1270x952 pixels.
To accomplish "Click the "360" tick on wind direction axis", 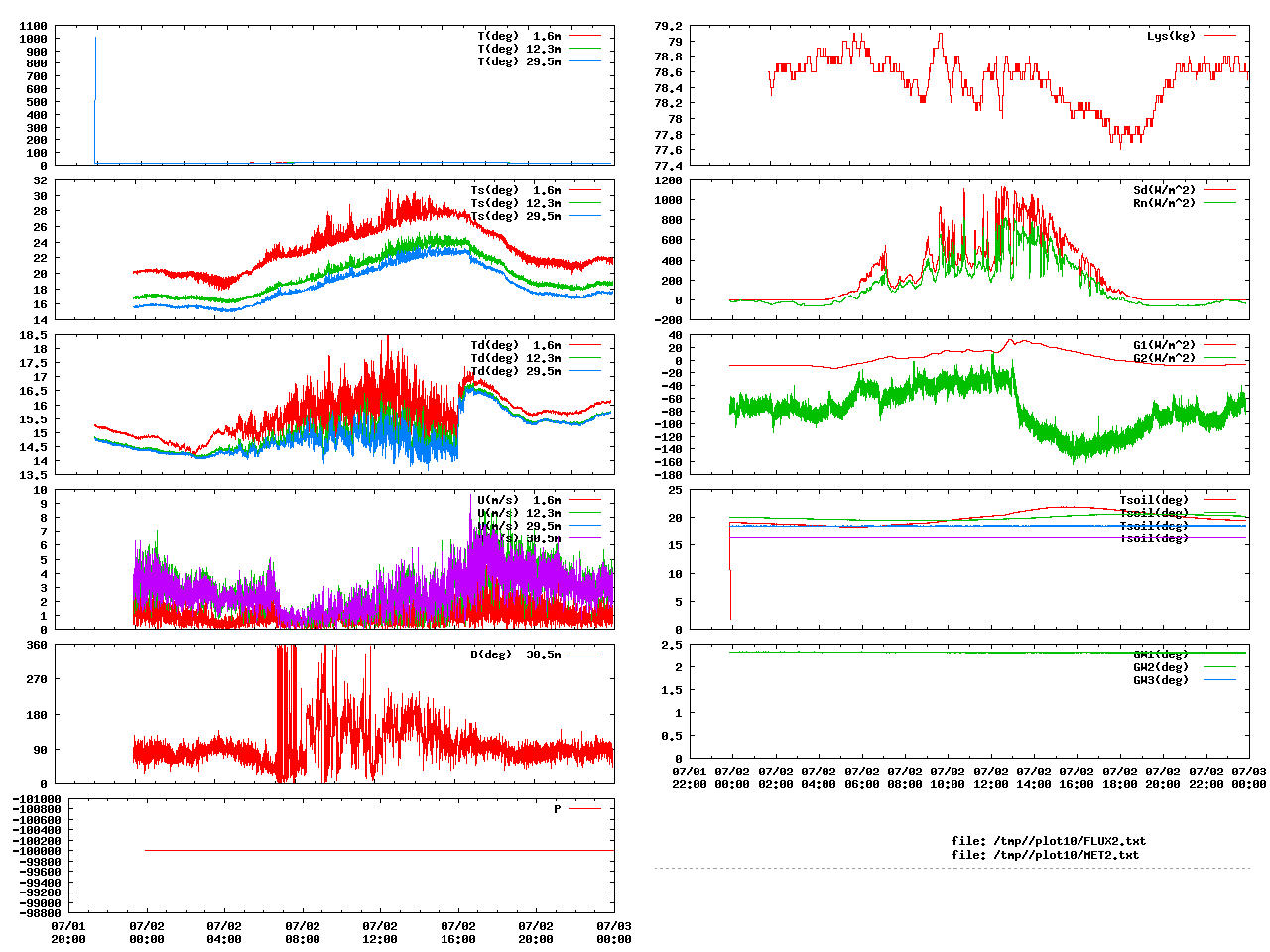I will coord(37,645).
